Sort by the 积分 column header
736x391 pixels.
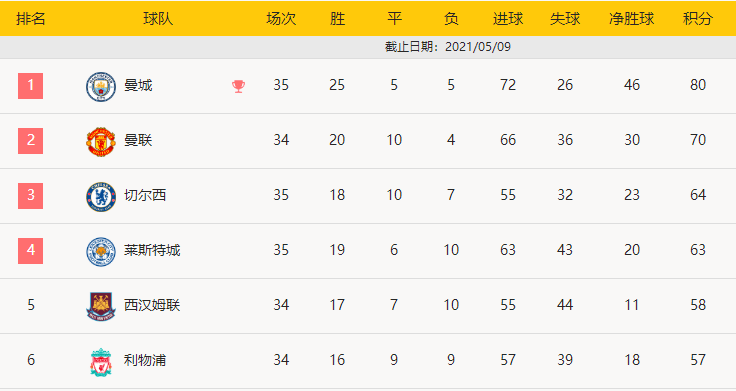click(698, 18)
